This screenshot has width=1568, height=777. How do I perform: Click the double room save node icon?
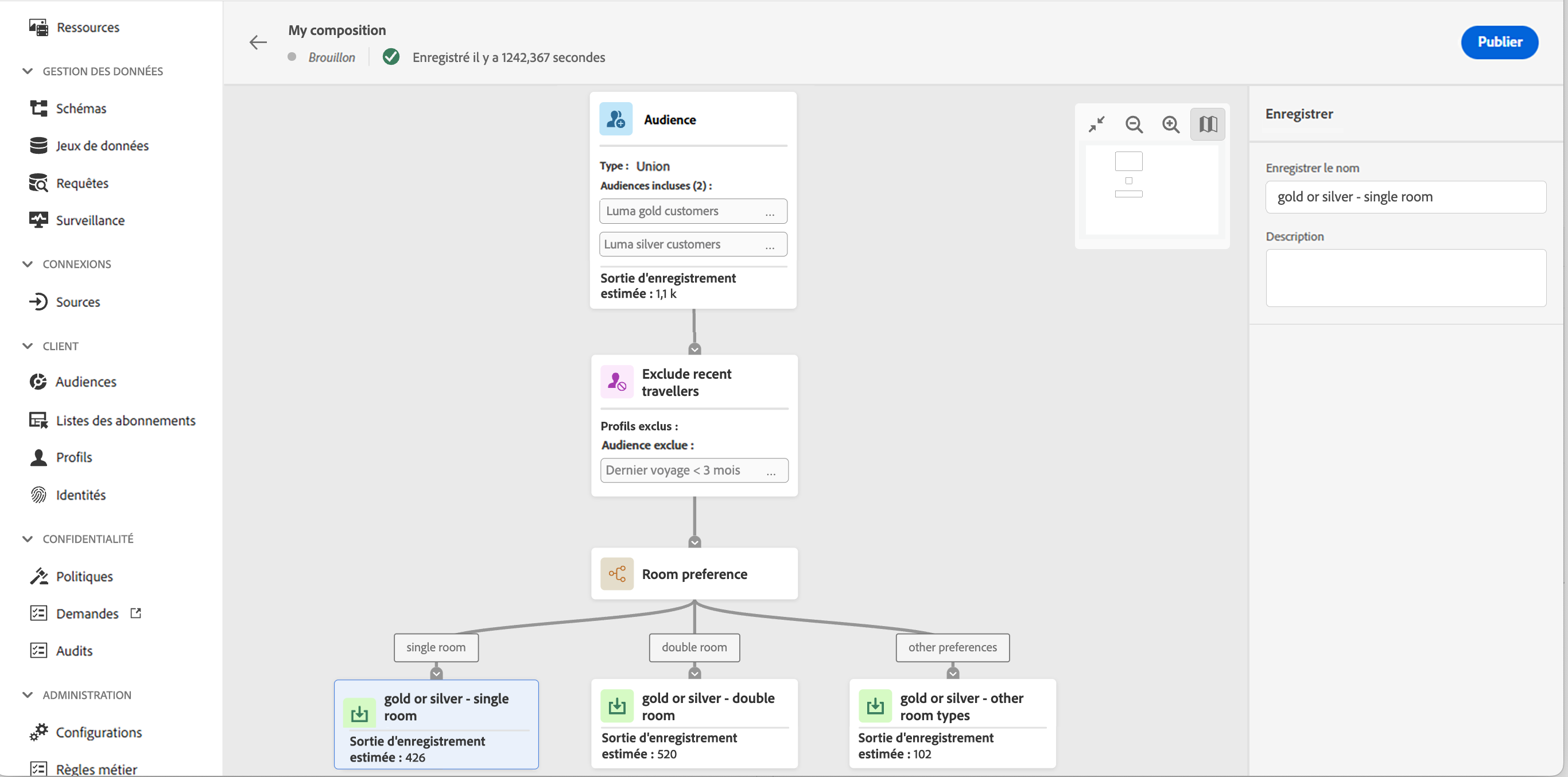(x=616, y=706)
